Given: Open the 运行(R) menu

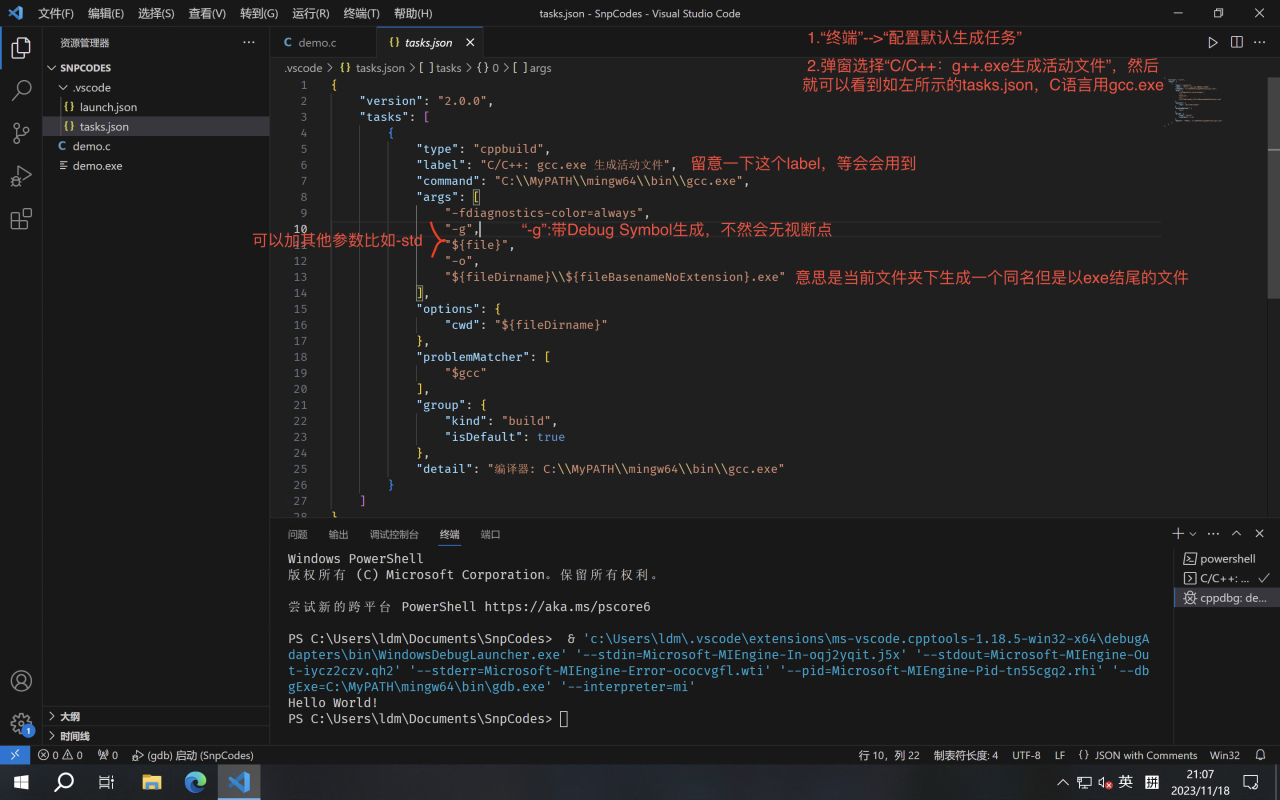Looking at the screenshot, I should point(311,14).
